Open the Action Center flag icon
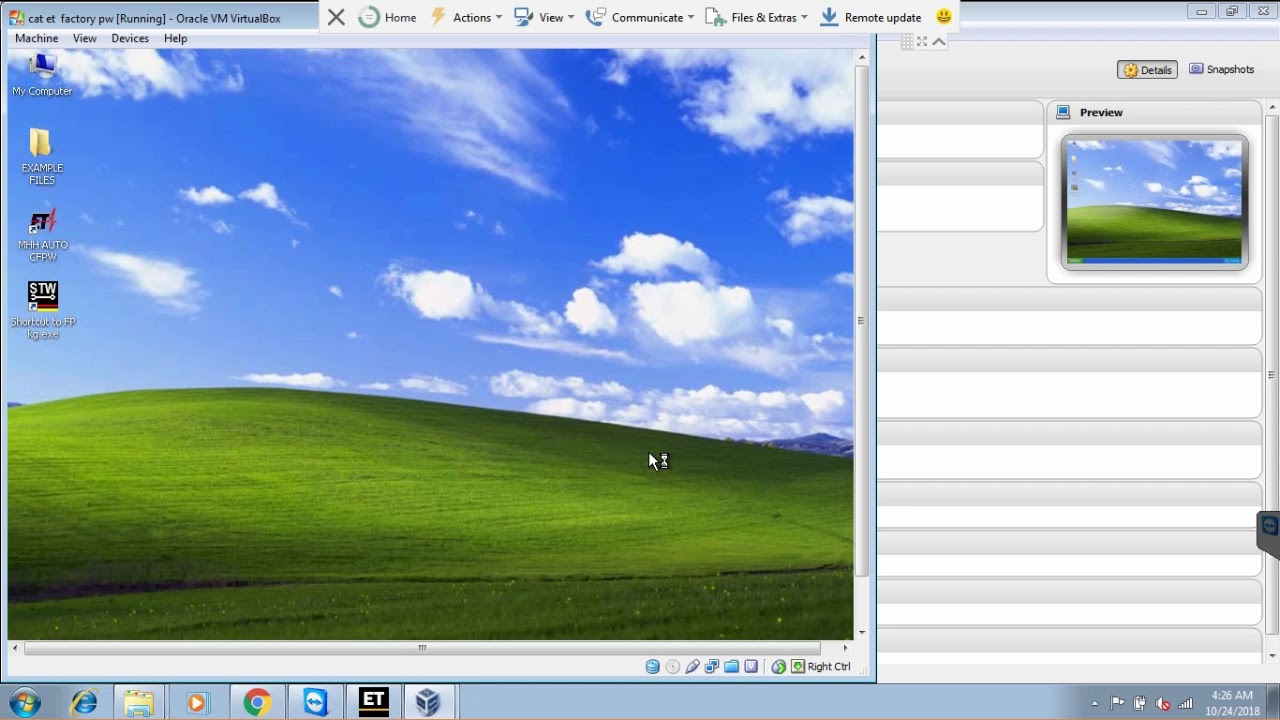Viewport: 1280px width, 720px height. [x=1118, y=703]
